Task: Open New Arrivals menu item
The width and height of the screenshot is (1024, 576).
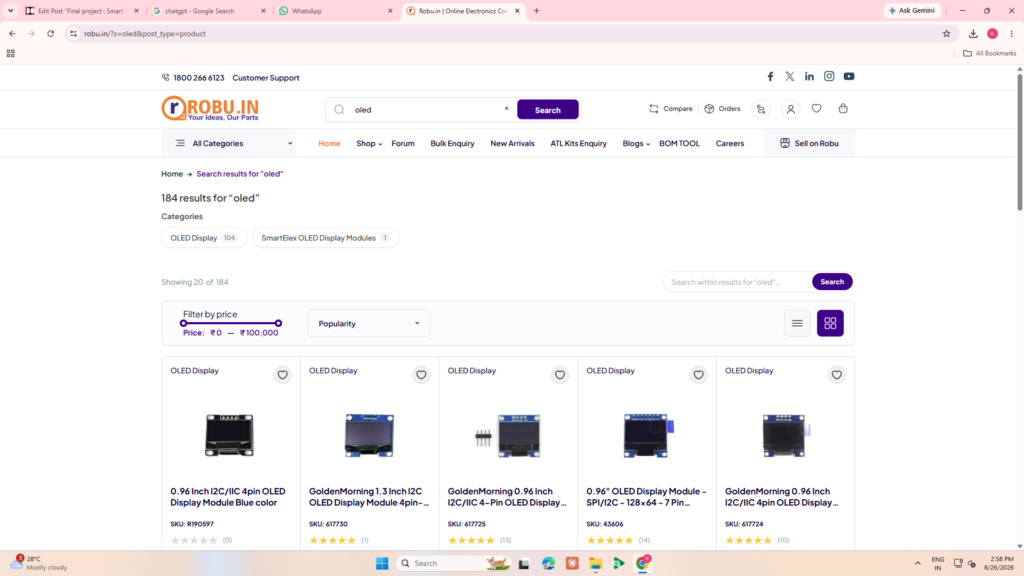Action: pos(512,144)
